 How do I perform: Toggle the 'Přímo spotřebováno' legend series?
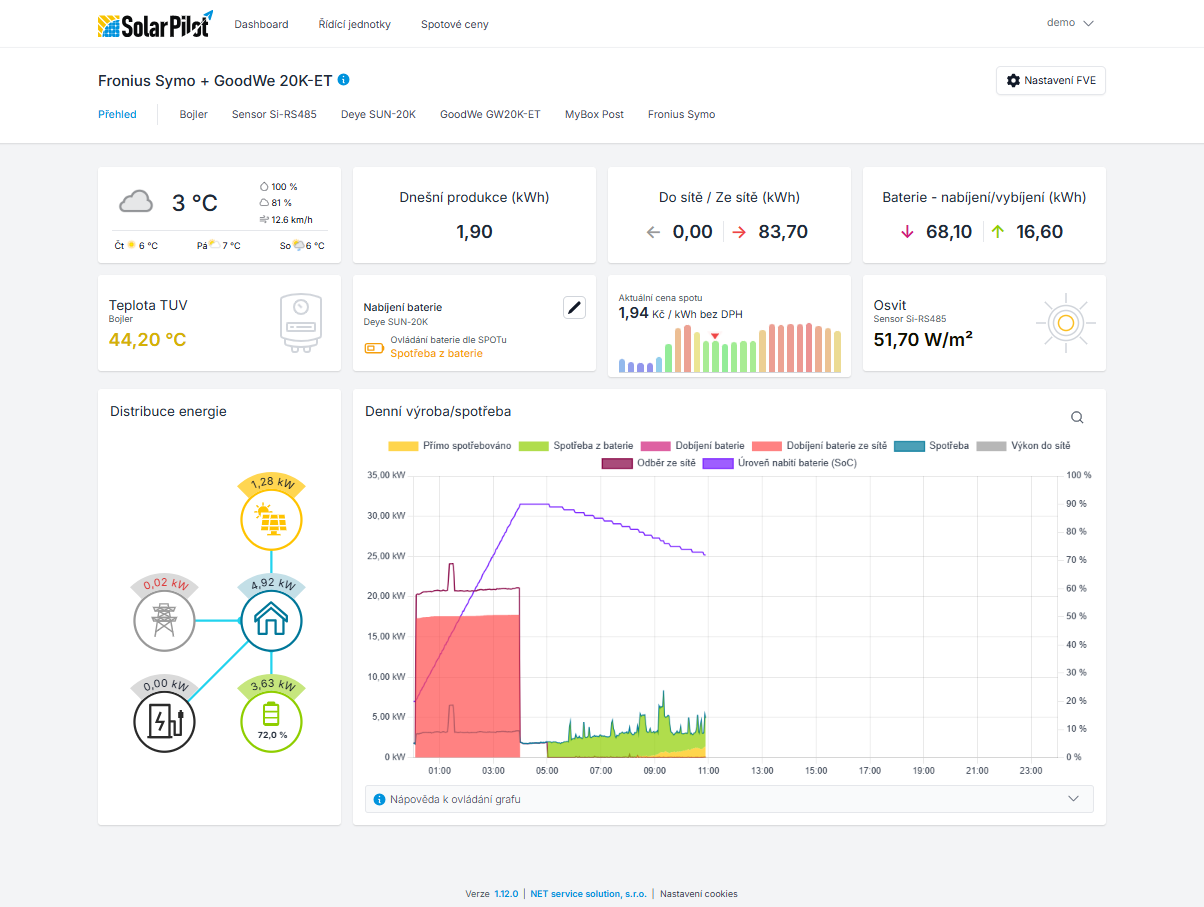pyautogui.click(x=449, y=445)
